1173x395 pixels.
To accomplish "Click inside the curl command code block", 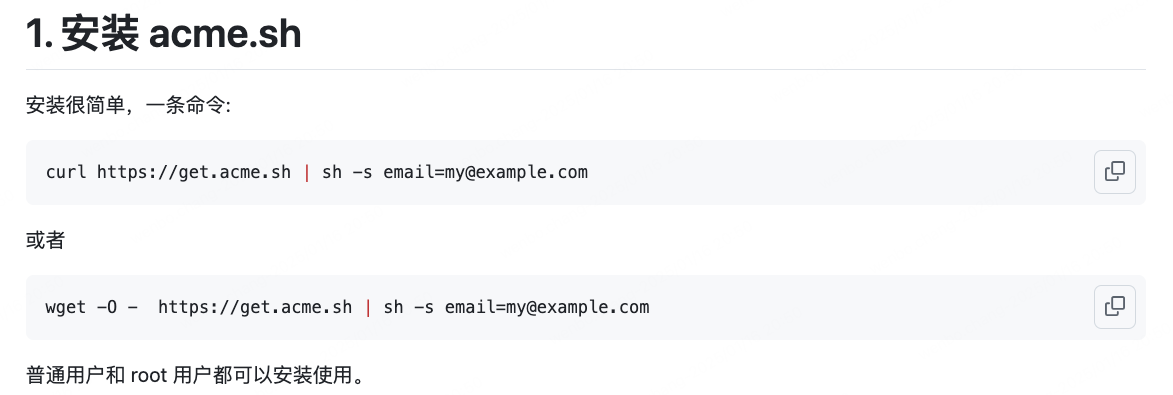I will (586, 172).
